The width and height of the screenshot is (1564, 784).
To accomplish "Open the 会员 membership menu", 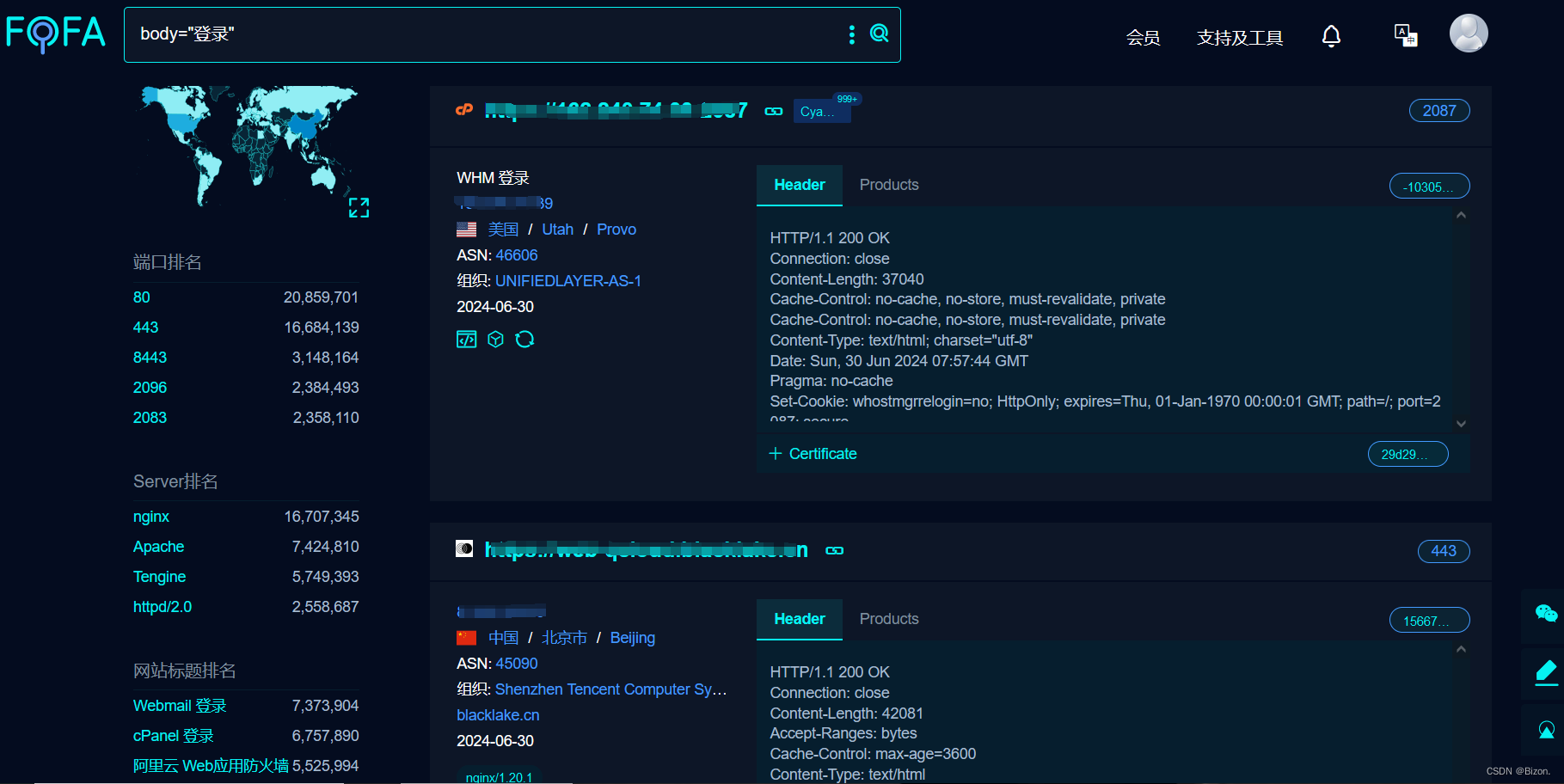I will tap(1143, 38).
